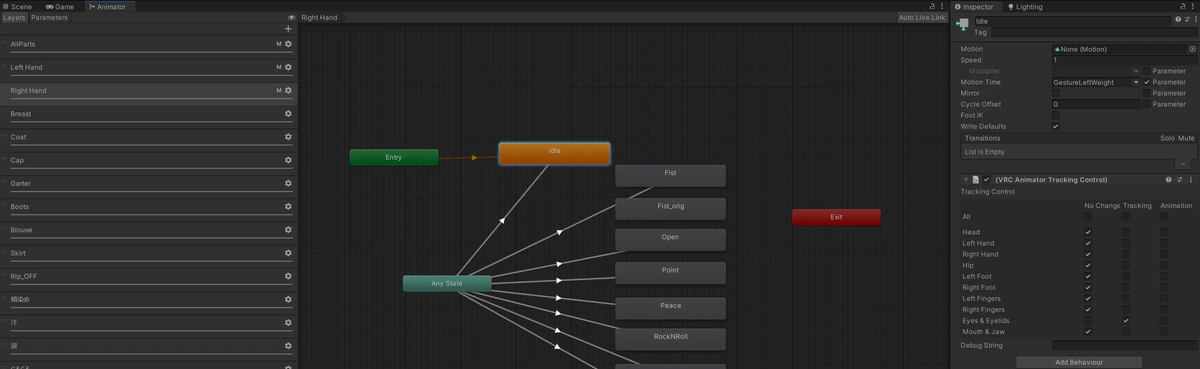1200x369 pixels.
Task: Toggle Motion Time Parameter checkbox
Action: [1147, 82]
